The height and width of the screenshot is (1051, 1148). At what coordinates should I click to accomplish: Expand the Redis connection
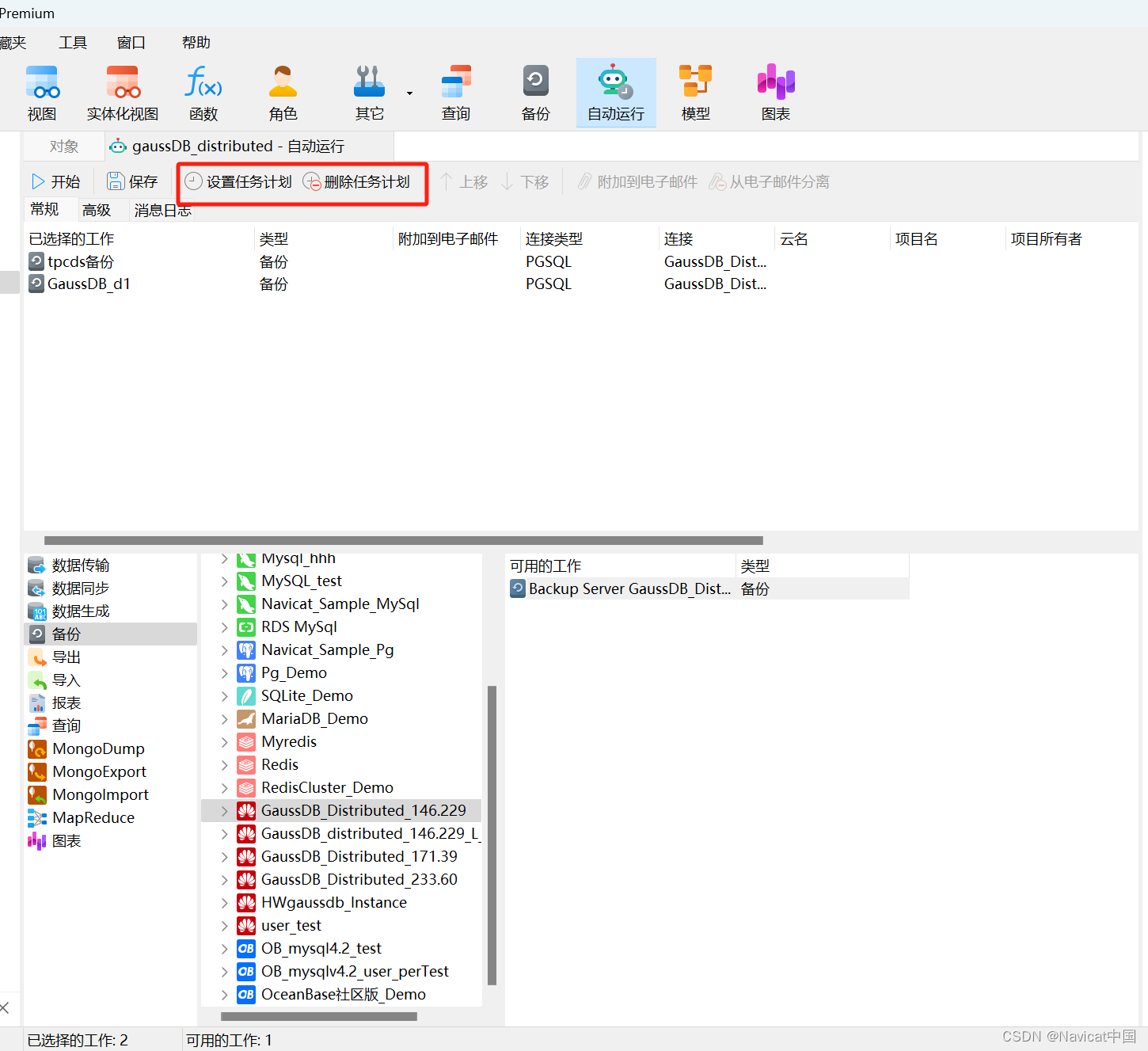(x=224, y=765)
